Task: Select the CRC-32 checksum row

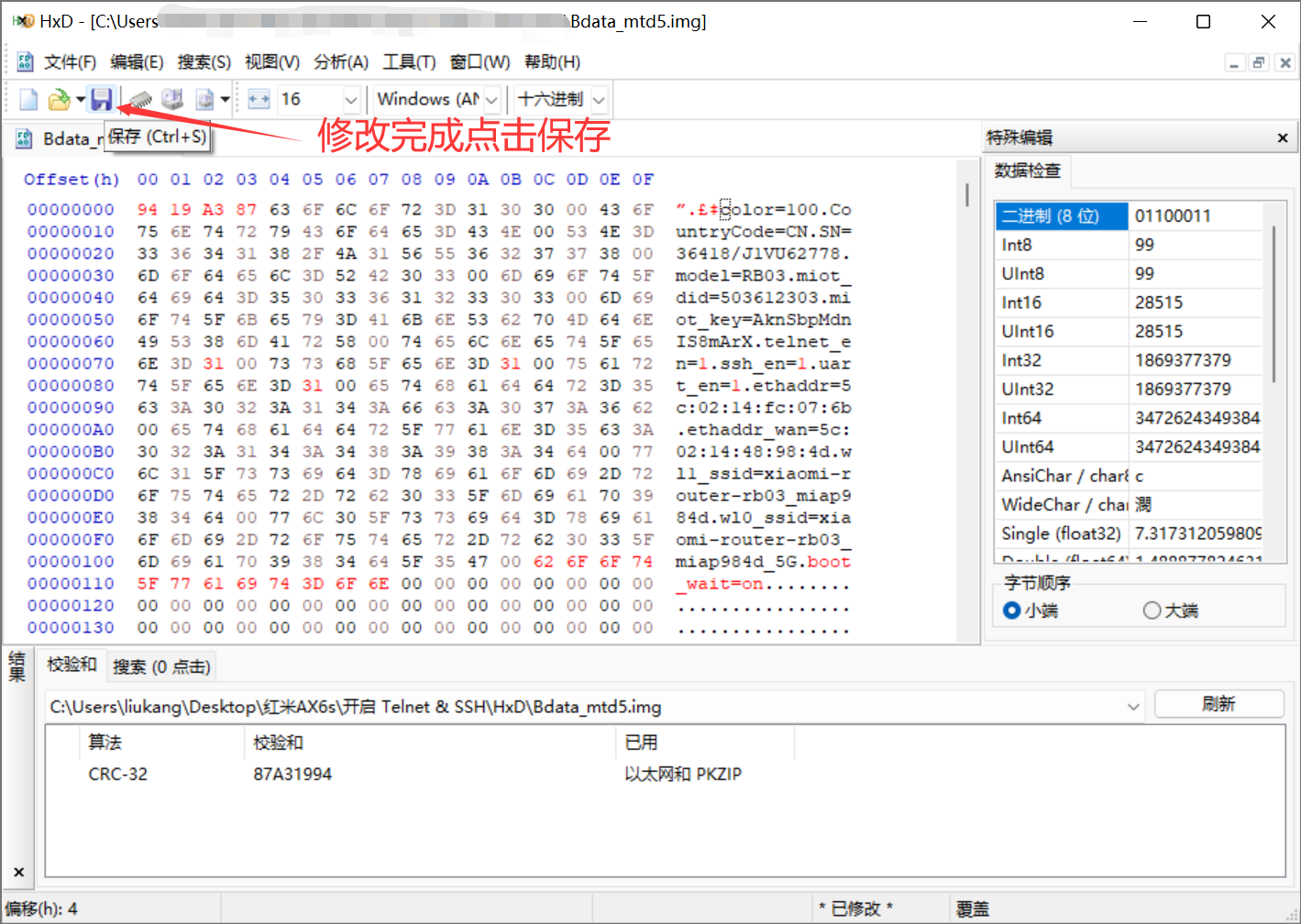Action: (x=665, y=774)
